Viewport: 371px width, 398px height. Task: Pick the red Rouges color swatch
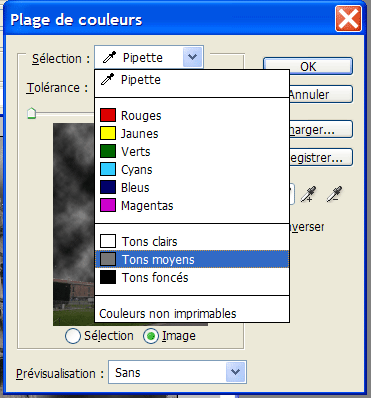(x=108, y=115)
